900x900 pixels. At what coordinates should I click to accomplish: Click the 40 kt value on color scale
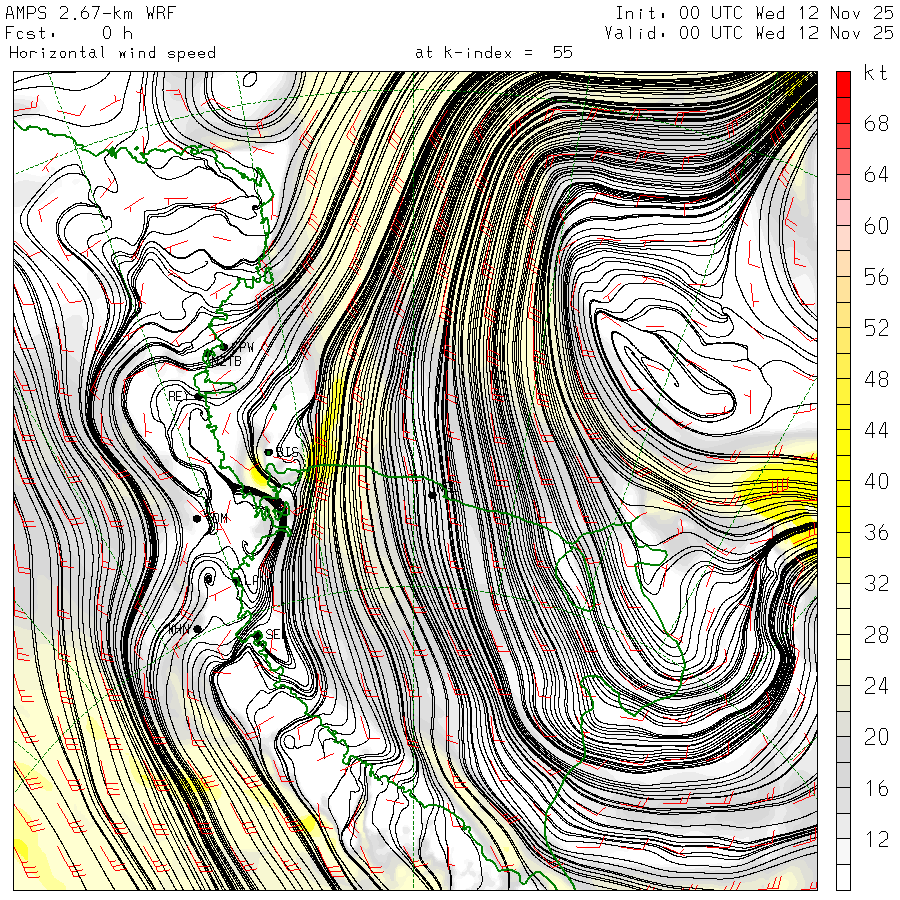point(876,481)
